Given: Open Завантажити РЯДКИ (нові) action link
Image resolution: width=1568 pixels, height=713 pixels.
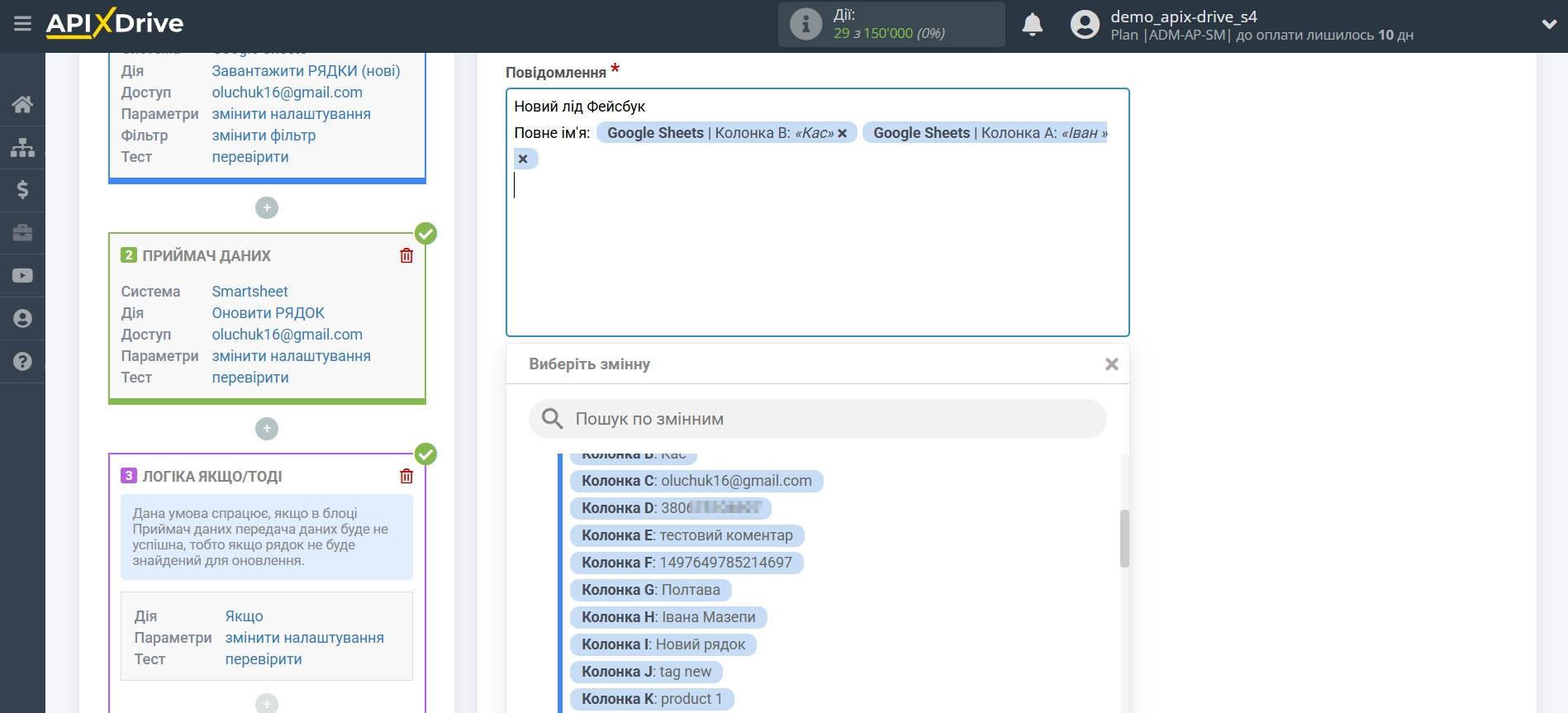Looking at the screenshot, I should coord(306,71).
